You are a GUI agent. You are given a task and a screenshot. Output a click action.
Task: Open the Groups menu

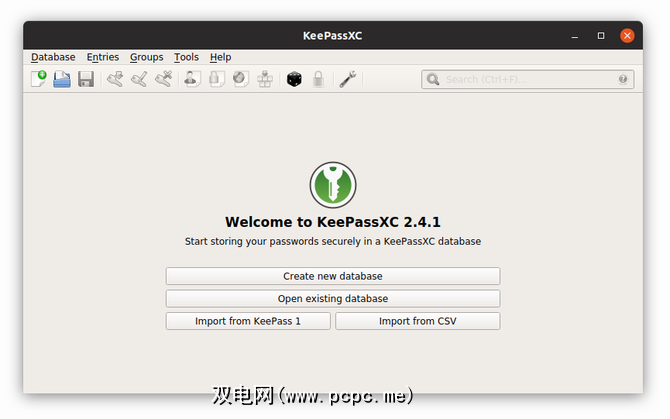pos(147,57)
